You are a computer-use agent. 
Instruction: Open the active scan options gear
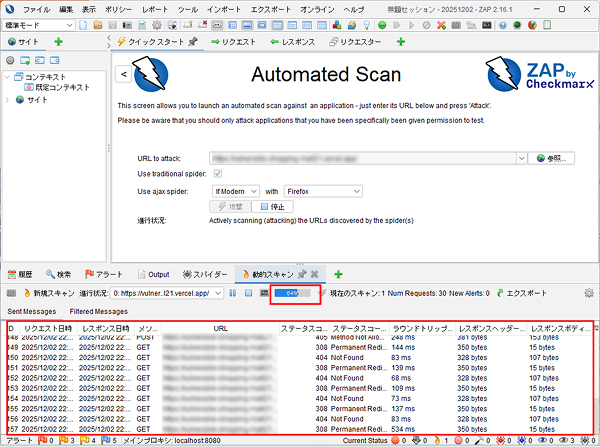click(589, 293)
